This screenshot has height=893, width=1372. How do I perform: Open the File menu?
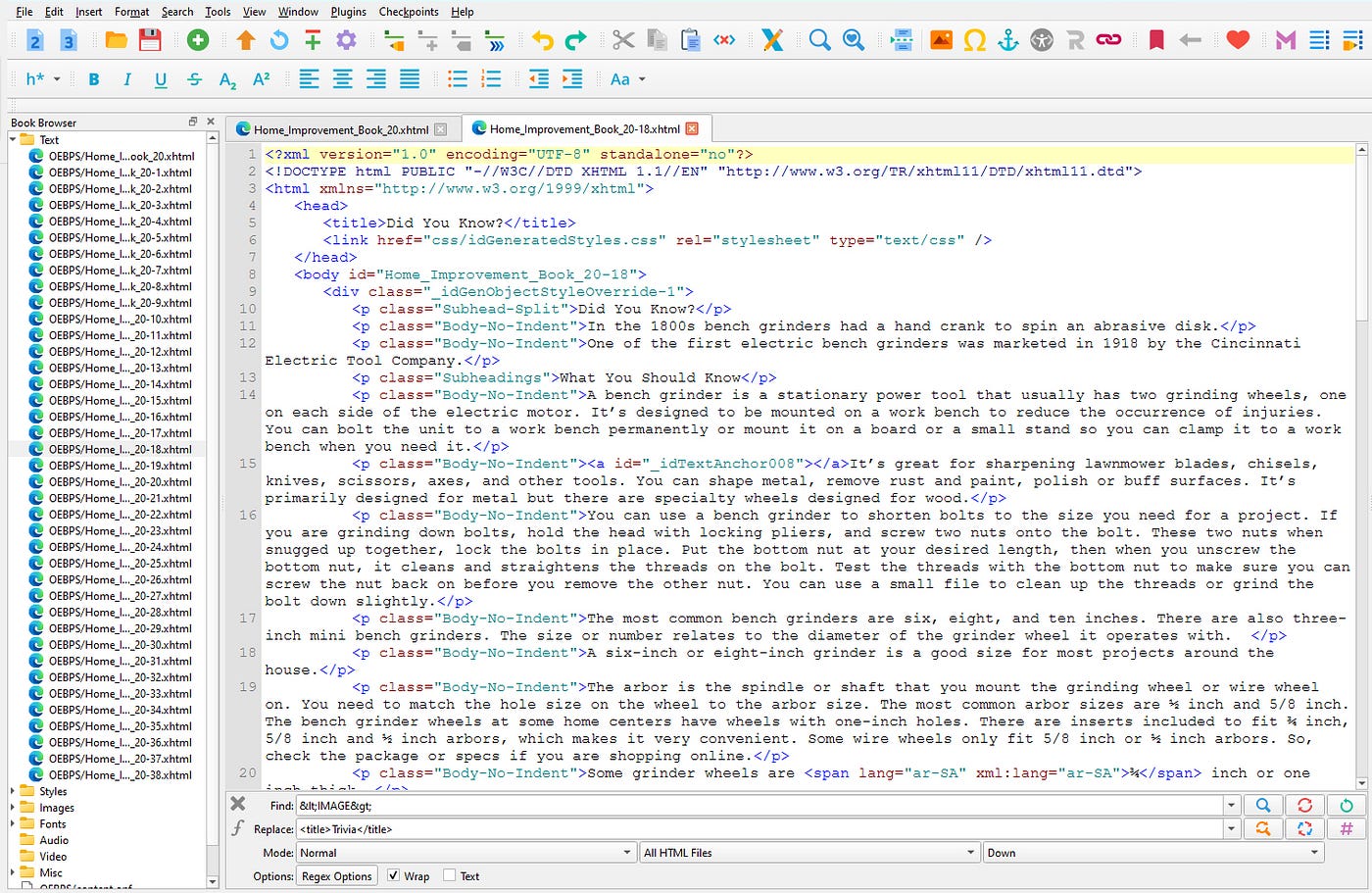24,12
